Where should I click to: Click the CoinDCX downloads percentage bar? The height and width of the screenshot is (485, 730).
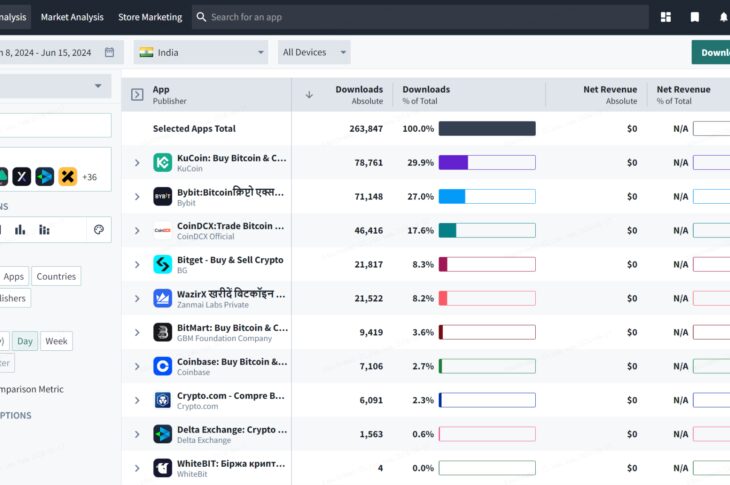coord(486,231)
